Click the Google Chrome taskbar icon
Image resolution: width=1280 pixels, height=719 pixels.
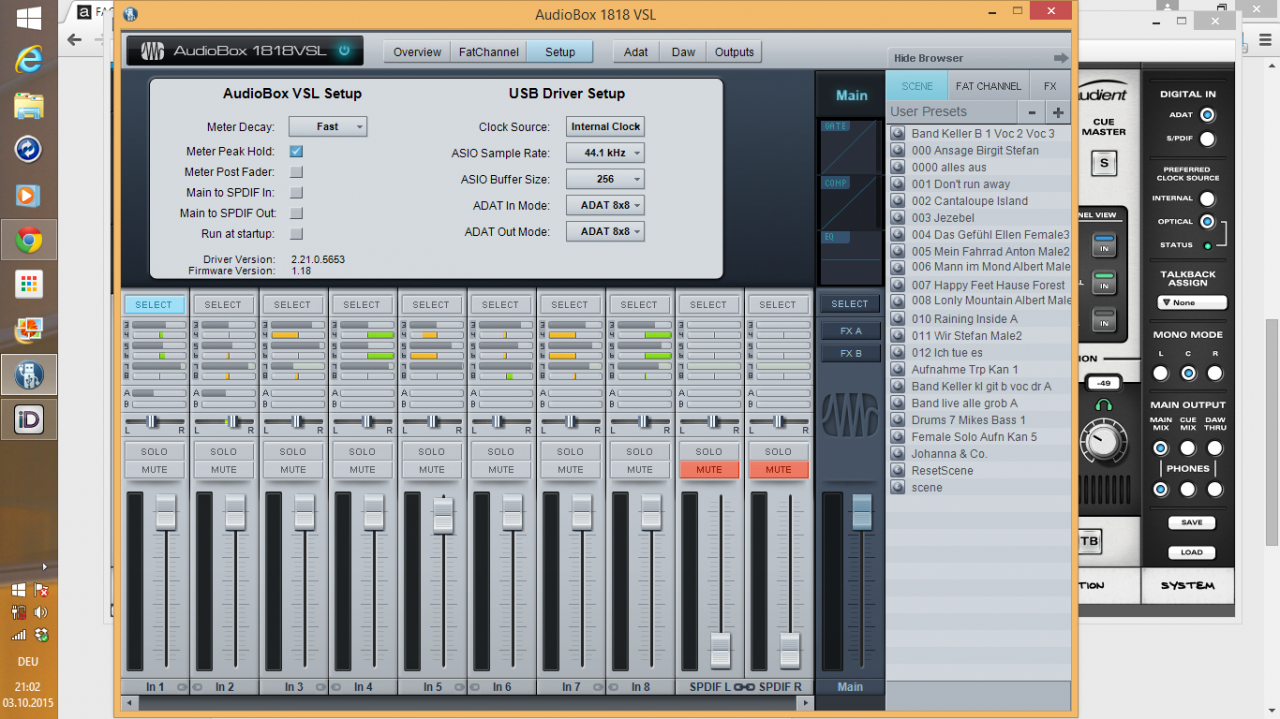[x=28, y=240]
